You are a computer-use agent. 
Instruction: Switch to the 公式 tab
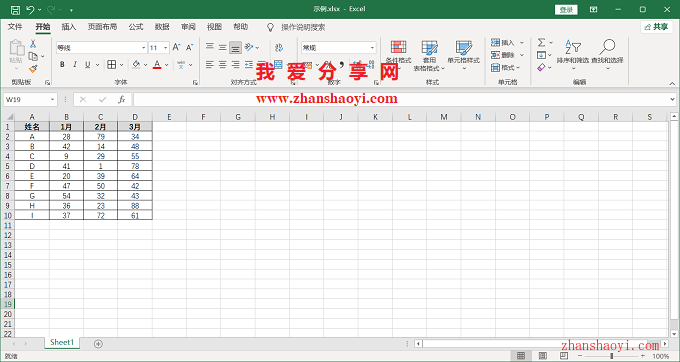click(x=136, y=27)
